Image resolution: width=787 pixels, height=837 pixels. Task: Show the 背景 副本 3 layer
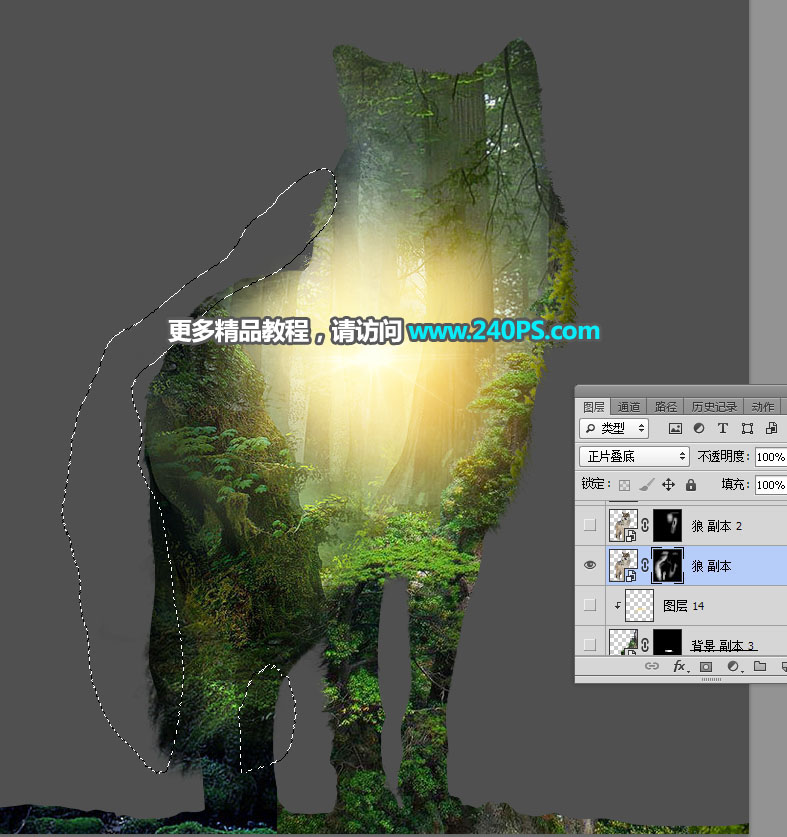590,645
